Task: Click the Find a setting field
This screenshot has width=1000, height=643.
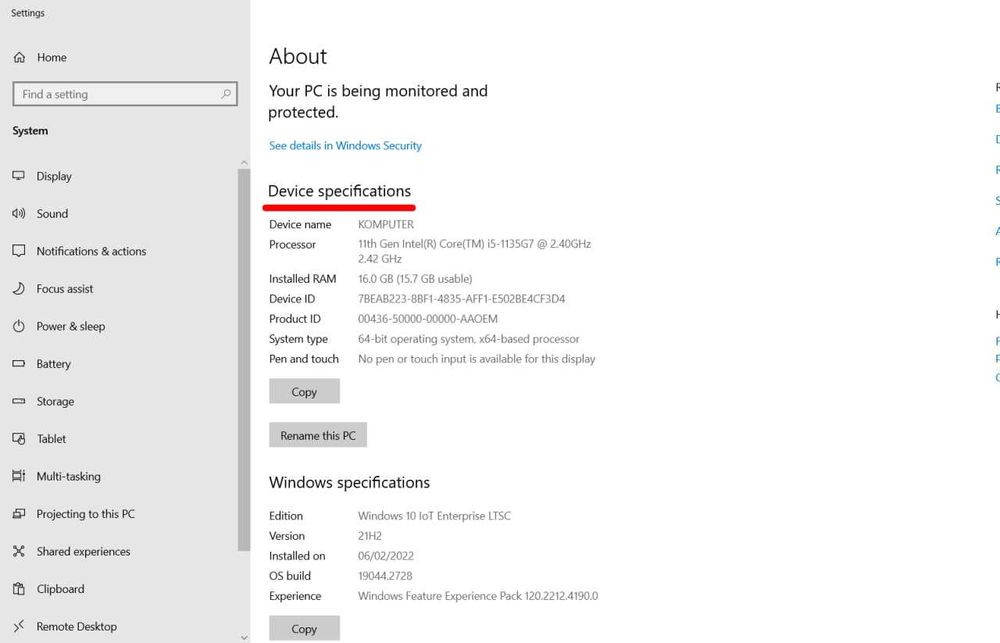Action: [125, 94]
